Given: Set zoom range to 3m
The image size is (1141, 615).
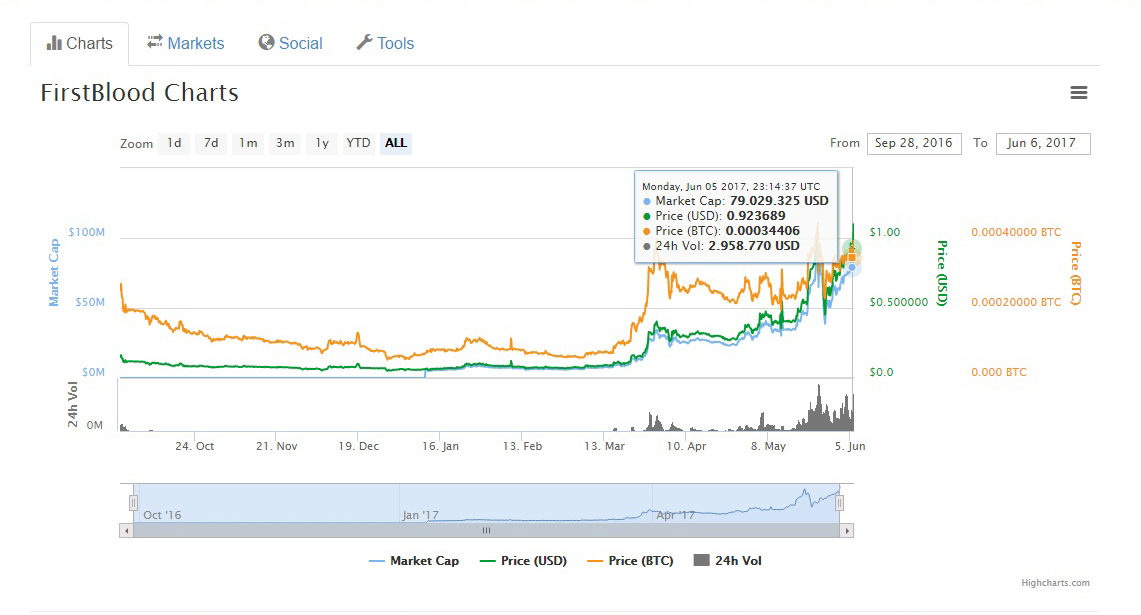Looking at the screenshot, I should (285, 143).
